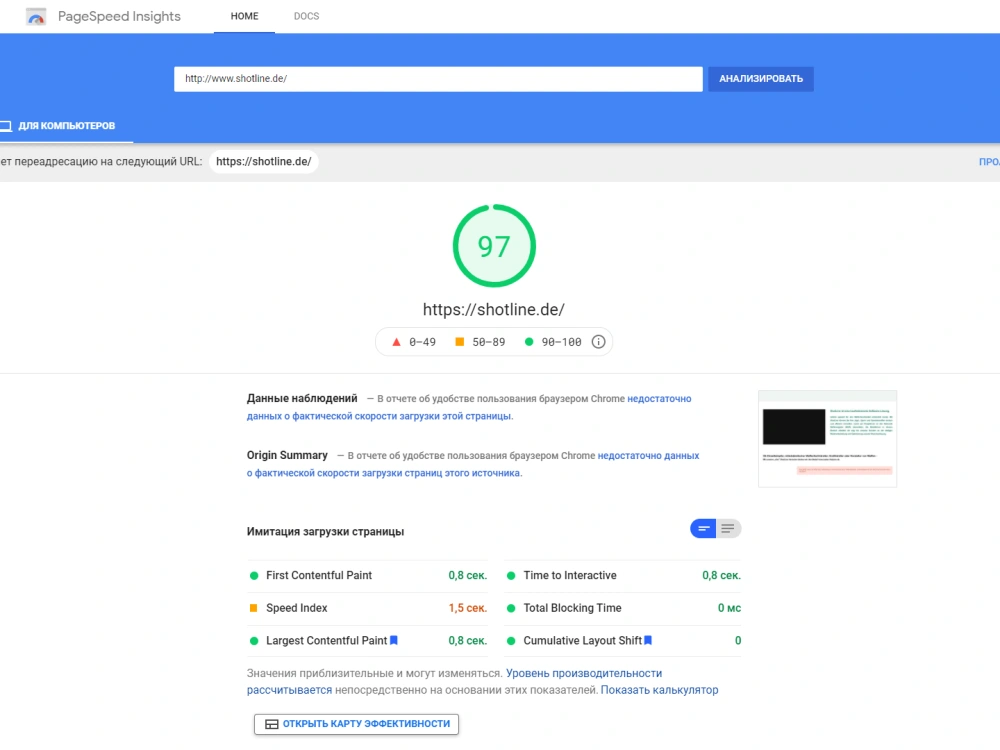Viewport: 1000px width, 750px height.
Task: Click the АНАЛИЗИРОВАТЬ button
Action: [761, 79]
